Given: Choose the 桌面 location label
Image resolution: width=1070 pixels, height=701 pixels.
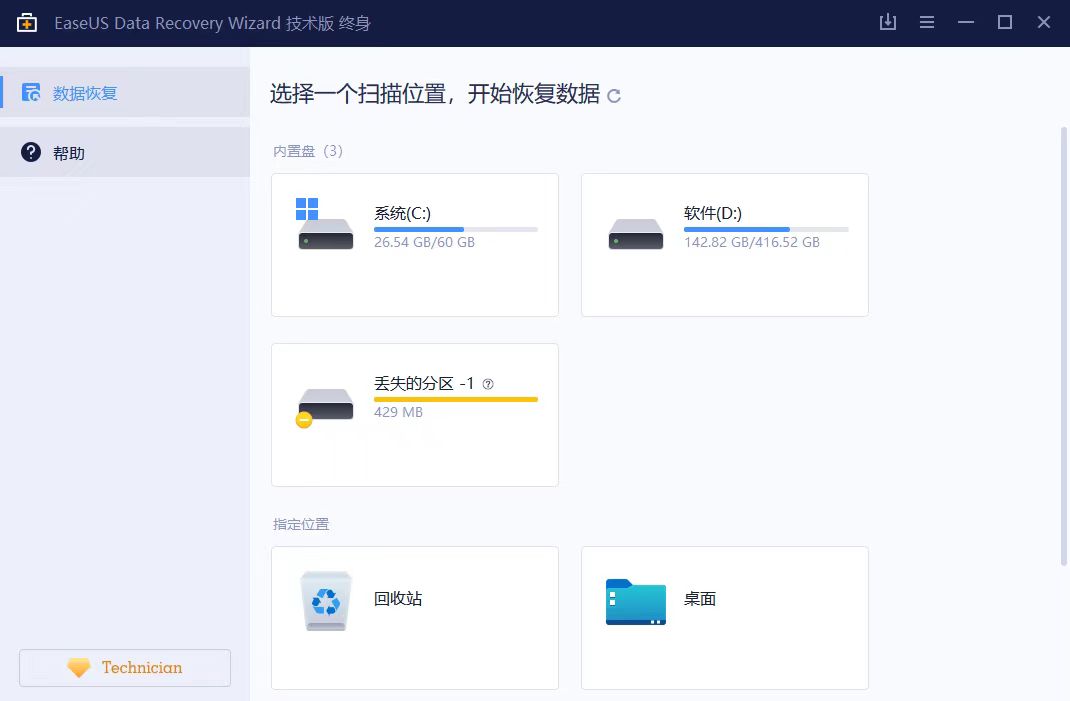Looking at the screenshot, I should [700, 599].
